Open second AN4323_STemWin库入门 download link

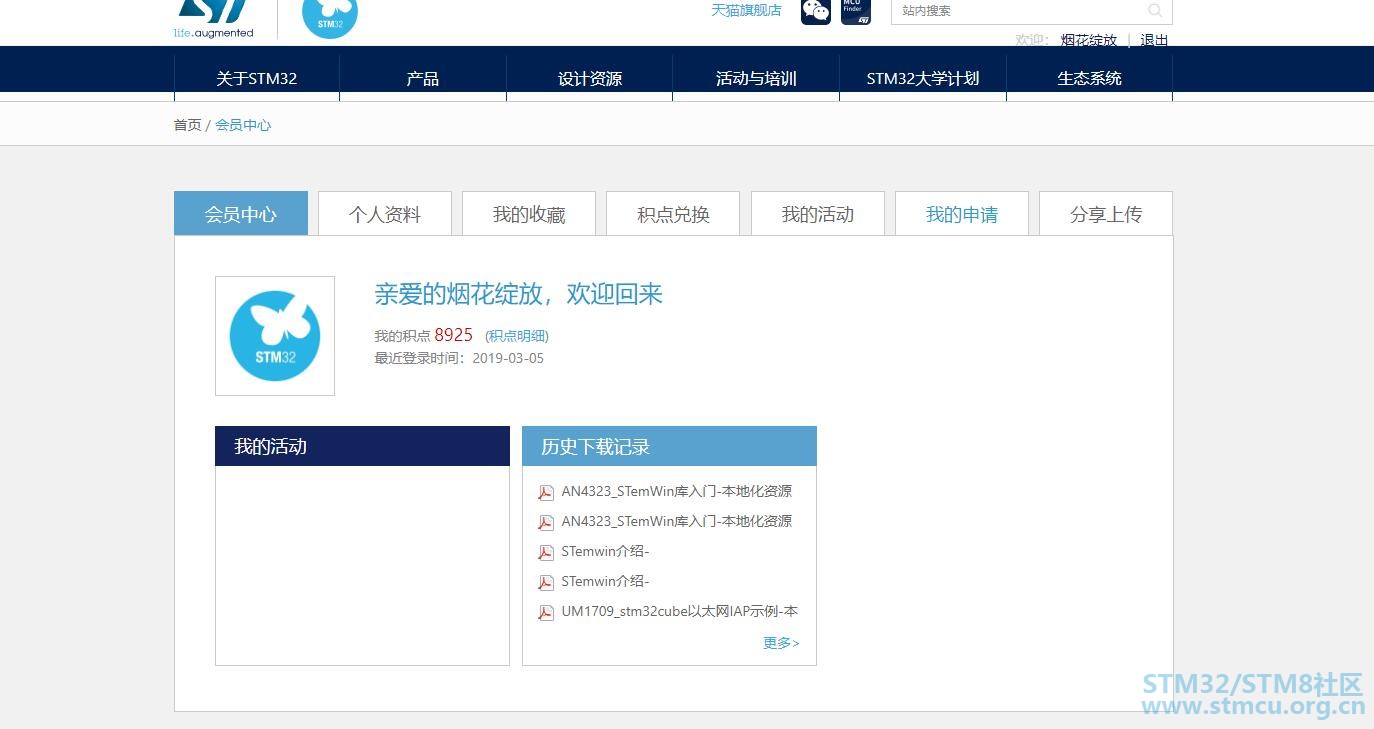[677, 521]
